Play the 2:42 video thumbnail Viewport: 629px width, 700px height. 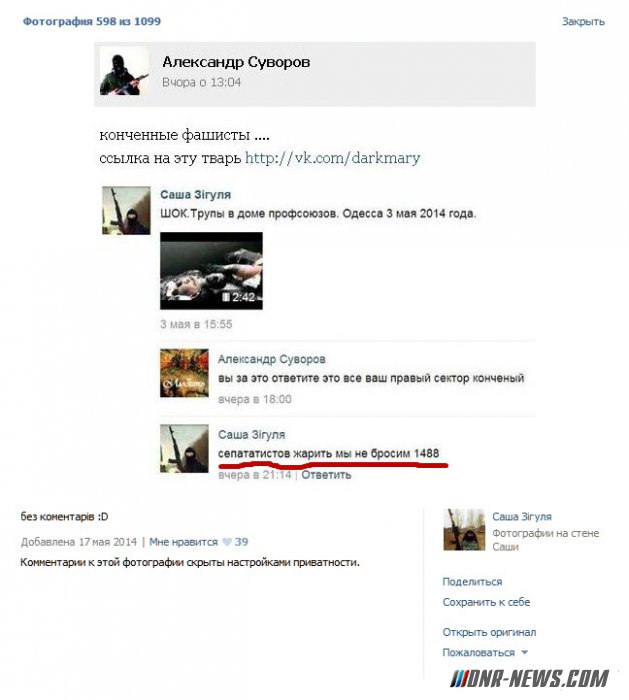click(x=211, y=271)
